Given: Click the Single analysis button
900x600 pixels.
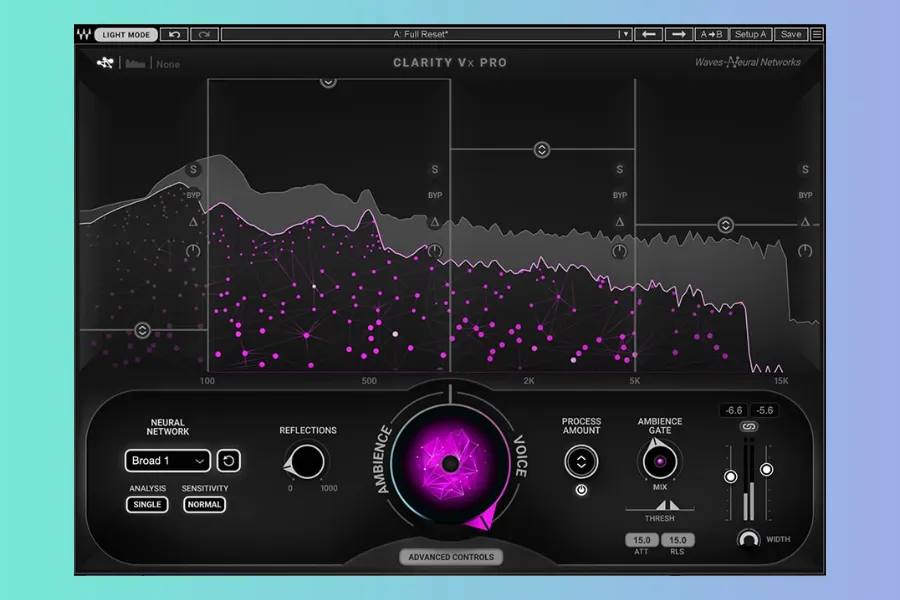Looking at the screenshot, I should point(147,505).
